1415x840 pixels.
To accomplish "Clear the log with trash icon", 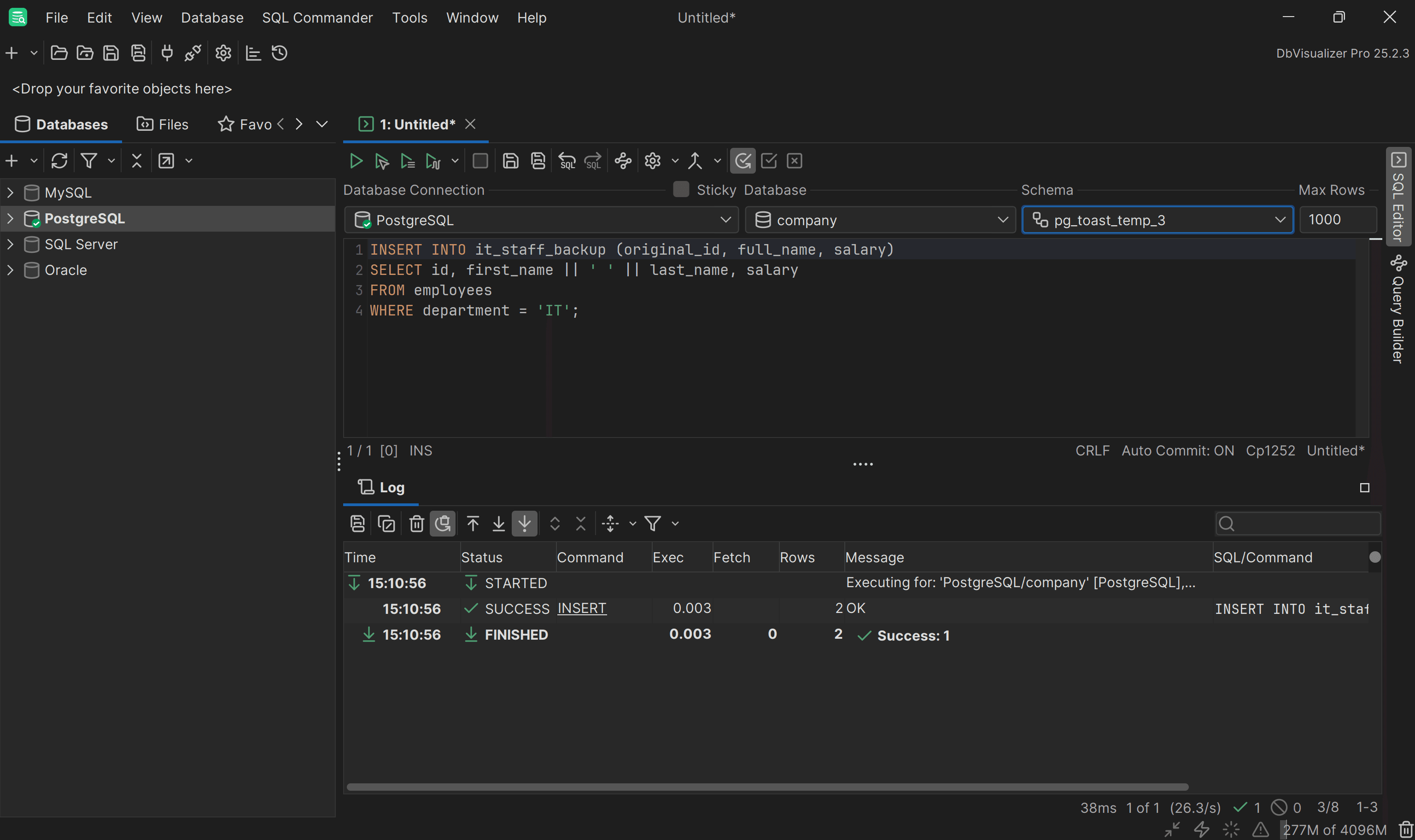I will pos(416,524).
